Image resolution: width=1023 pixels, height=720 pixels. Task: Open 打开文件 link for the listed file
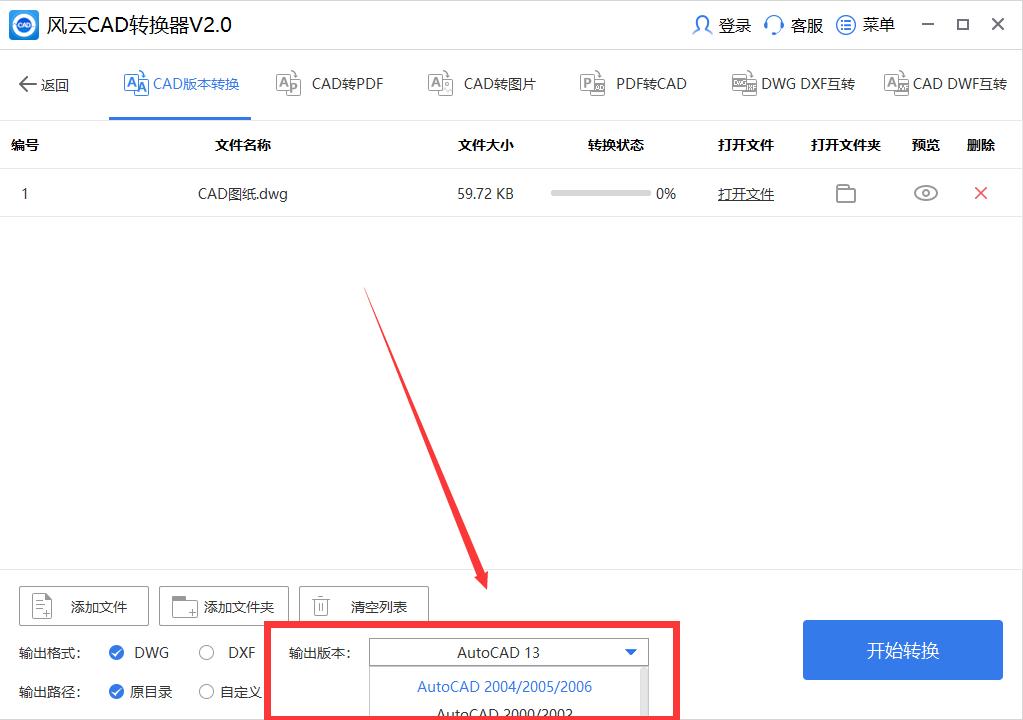(x=745, y=193)
